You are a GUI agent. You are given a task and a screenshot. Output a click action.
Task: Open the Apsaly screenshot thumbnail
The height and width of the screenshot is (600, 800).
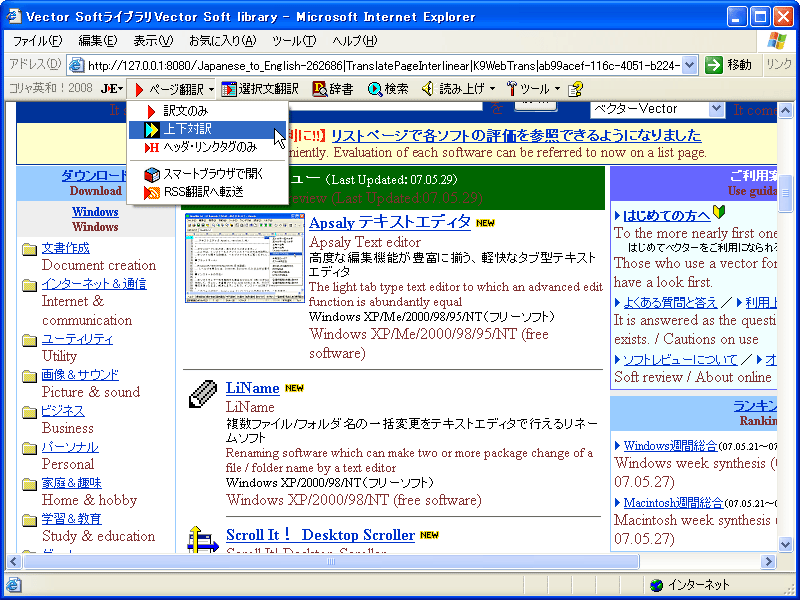click(245, 258)
